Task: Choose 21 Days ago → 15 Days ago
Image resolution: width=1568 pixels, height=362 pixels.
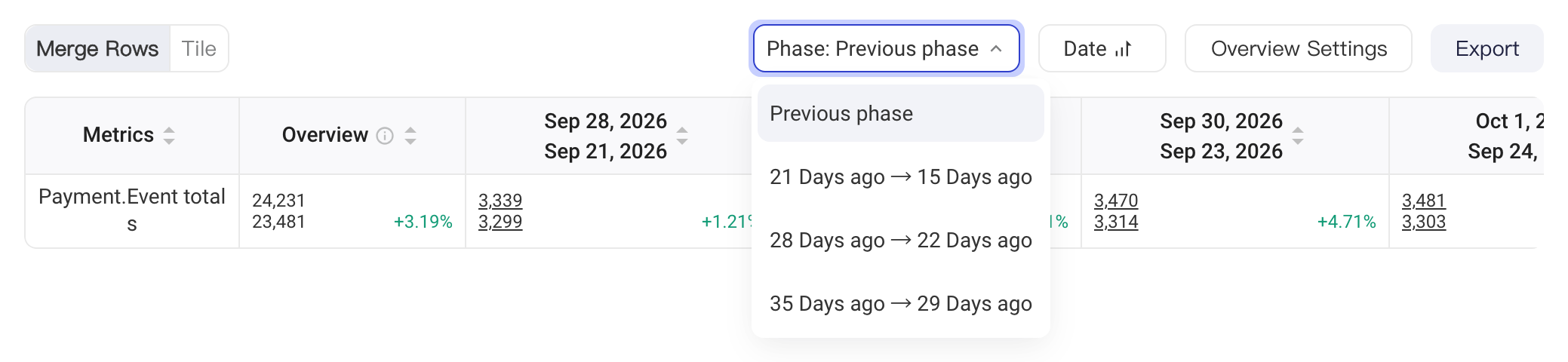Action: coord(901,177)
